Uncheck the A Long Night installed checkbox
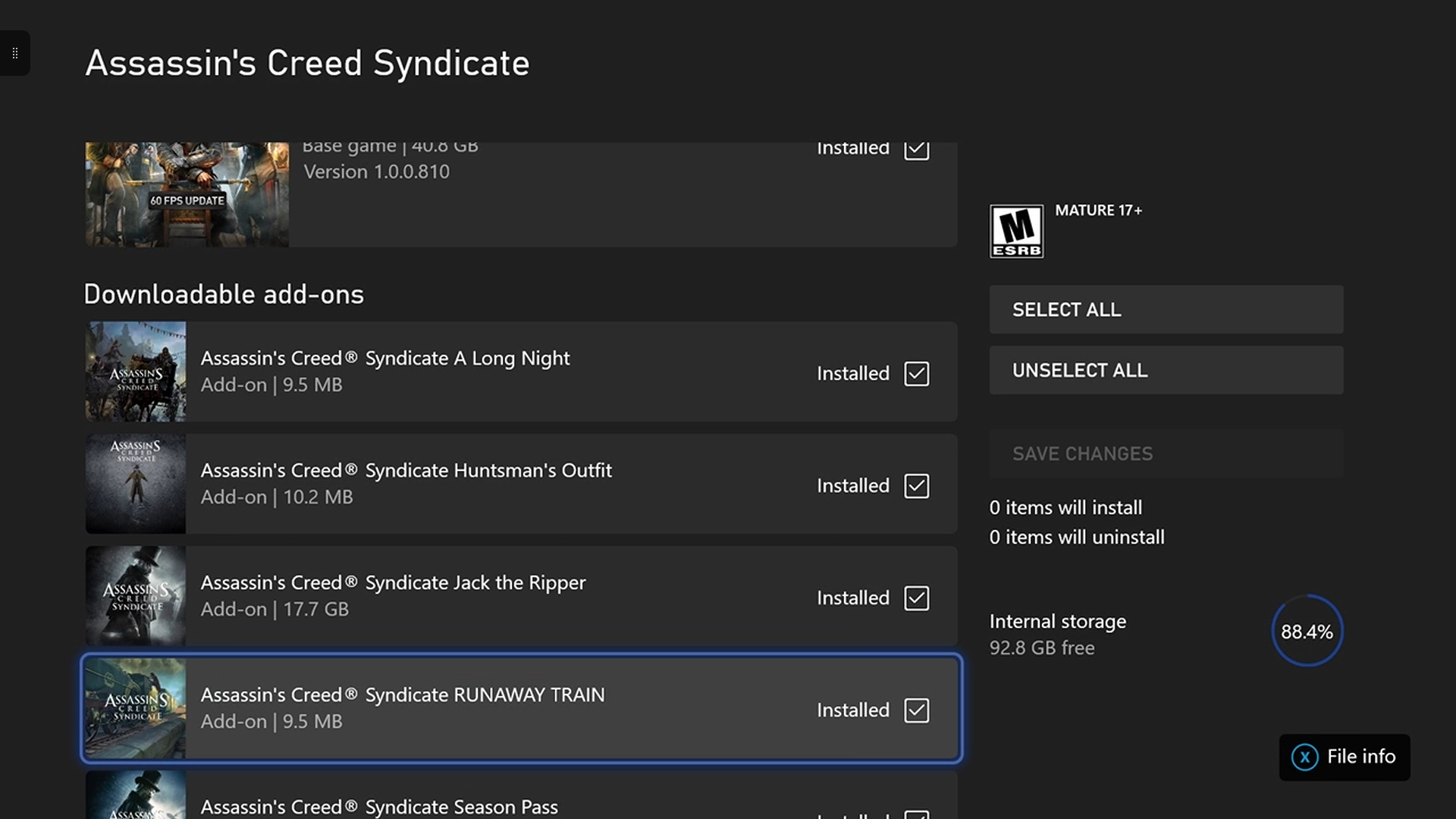 click(916, 374)
